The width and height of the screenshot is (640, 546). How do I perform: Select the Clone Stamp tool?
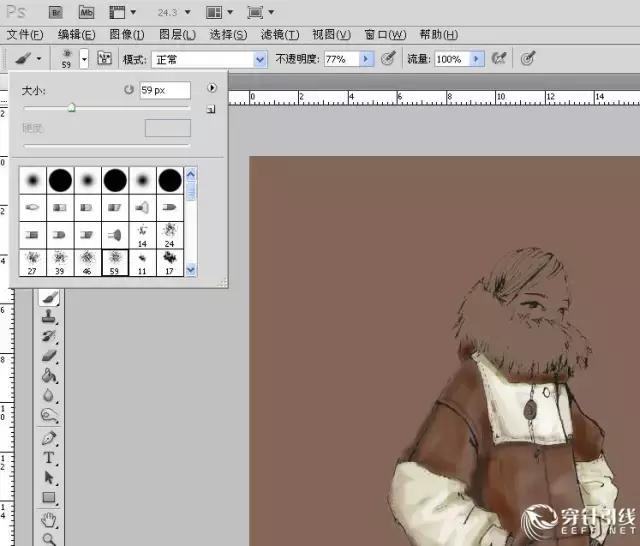click(x=49, y=316)
